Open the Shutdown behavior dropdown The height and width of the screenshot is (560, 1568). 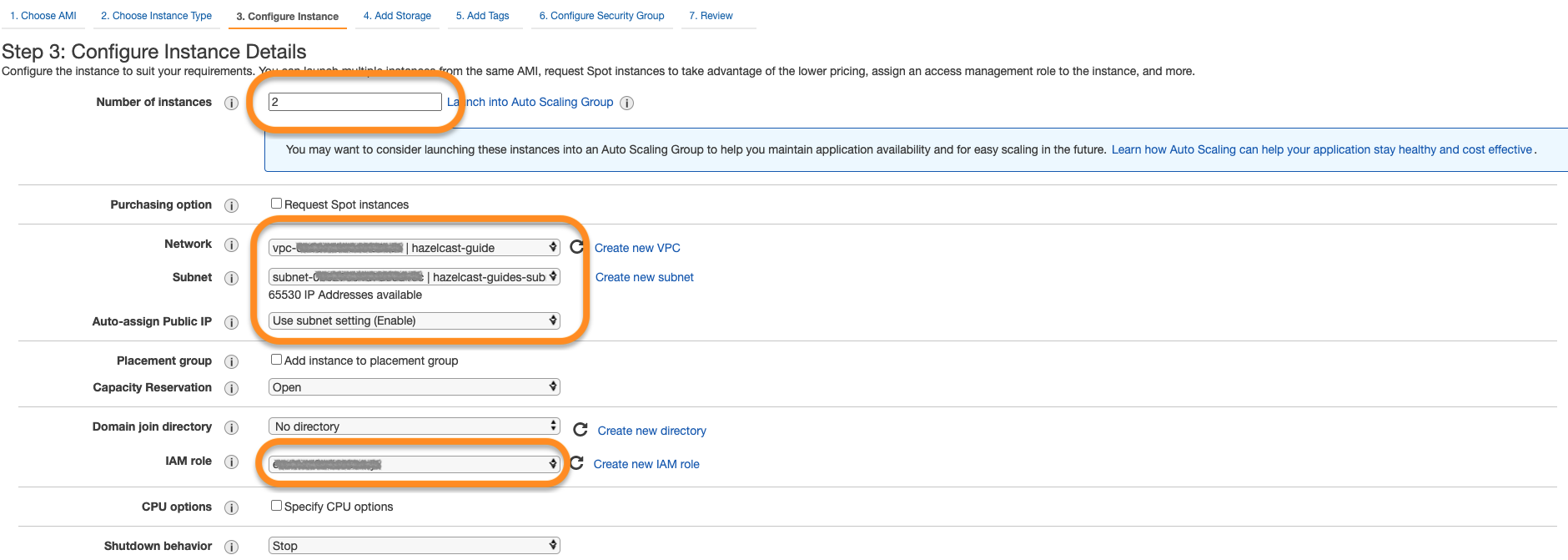coord(414,546)
